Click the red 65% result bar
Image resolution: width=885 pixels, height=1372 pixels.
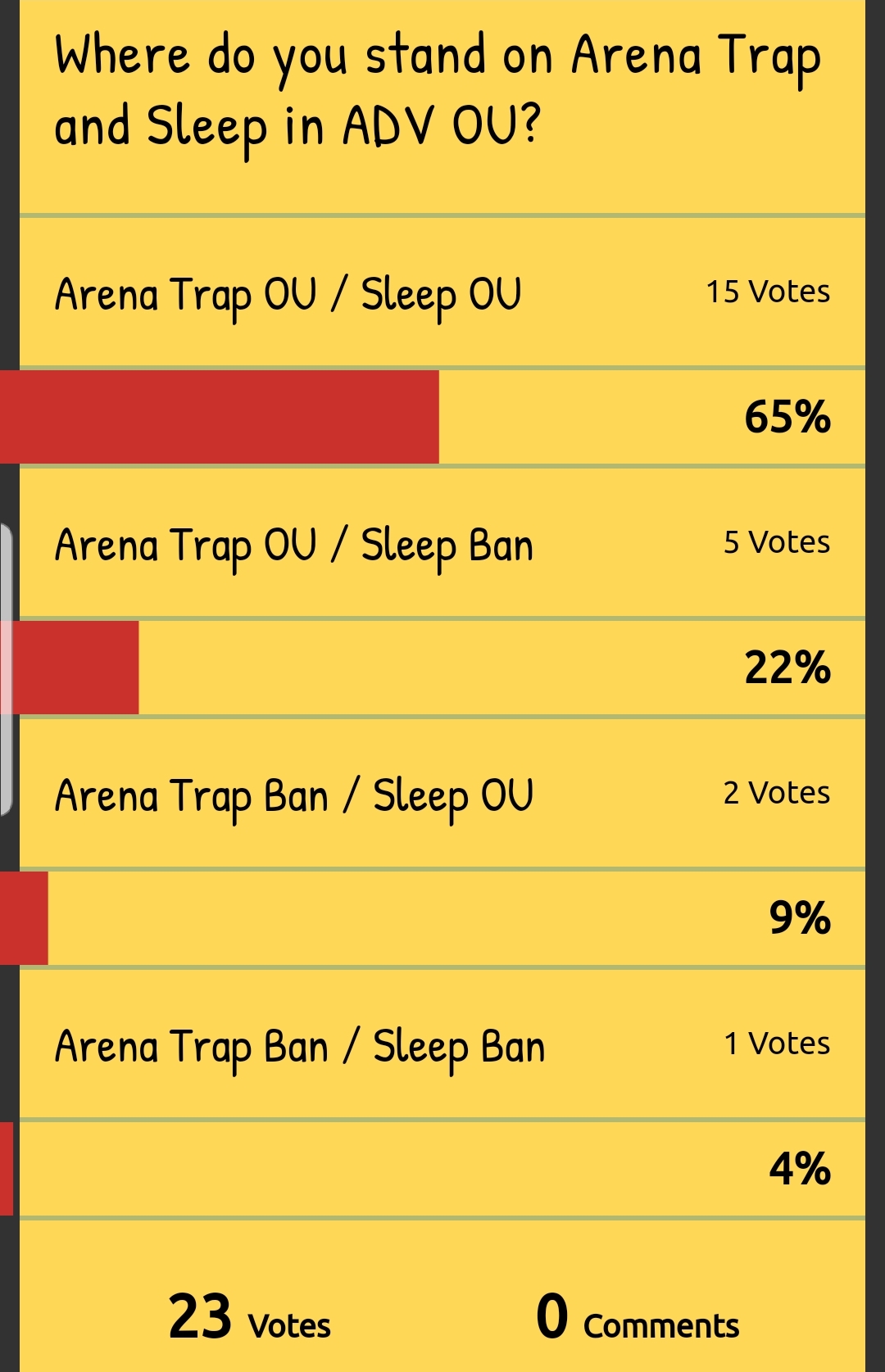pos(220,417)
